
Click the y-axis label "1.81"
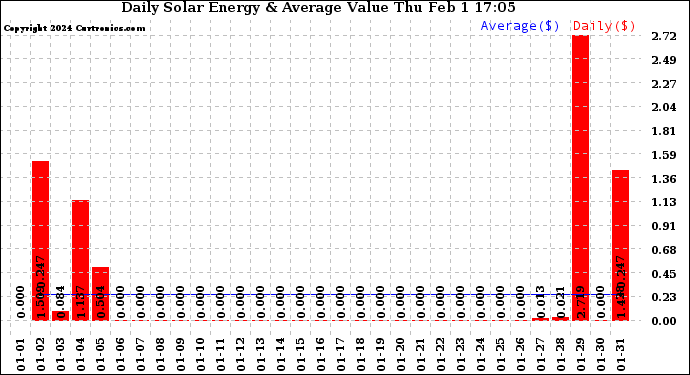[x=664, y=131]
